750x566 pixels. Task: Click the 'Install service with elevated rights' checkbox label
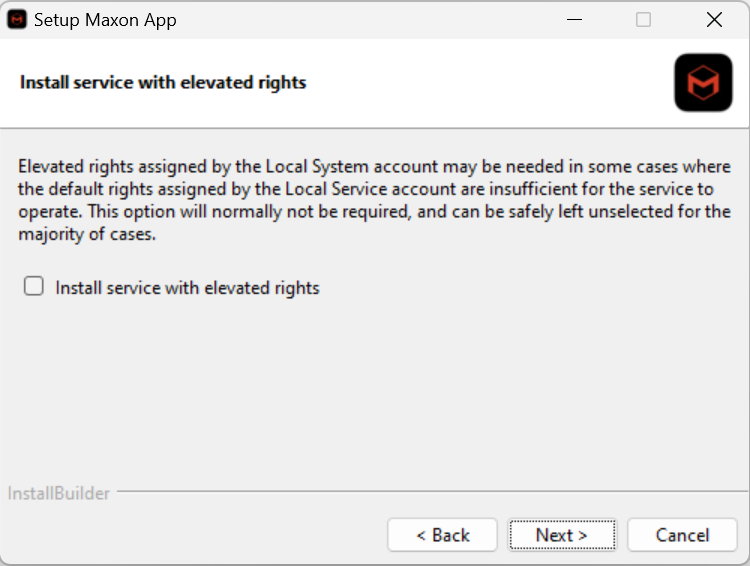(187, 288)
